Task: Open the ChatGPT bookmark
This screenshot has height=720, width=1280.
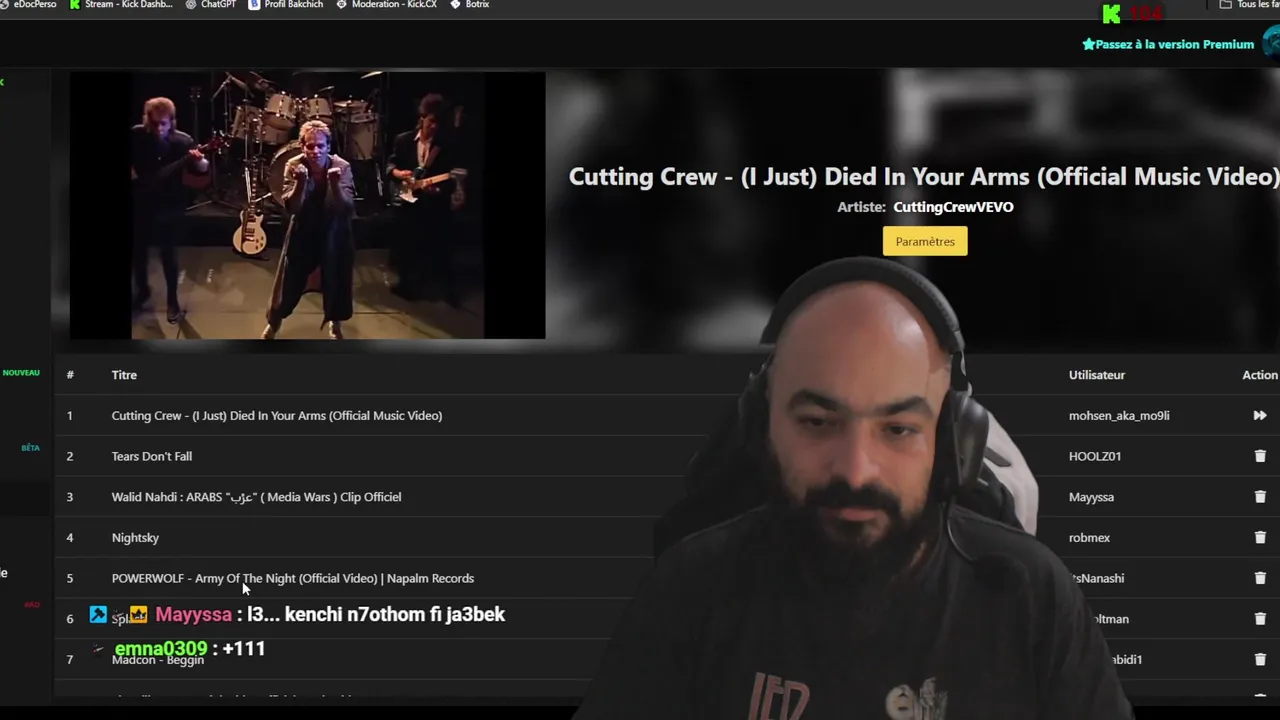Action: click(x=211, y=4)
